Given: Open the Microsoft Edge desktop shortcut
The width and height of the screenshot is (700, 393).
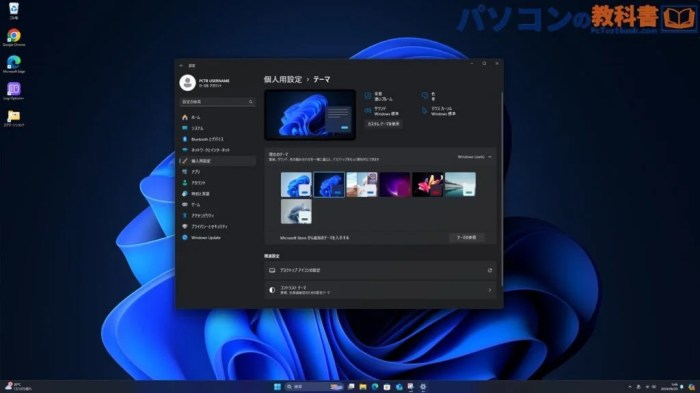Looking at the screenshot, I should click(x=14, y=64).
